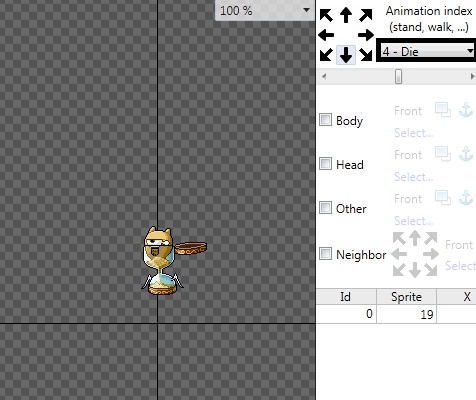Click Front label for Neighbor

point(459,245)
